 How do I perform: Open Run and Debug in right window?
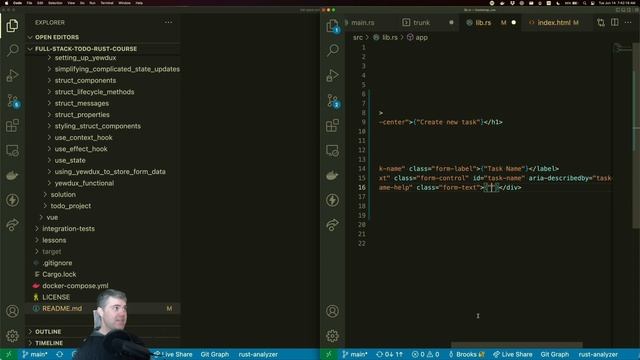pos(333,76)
